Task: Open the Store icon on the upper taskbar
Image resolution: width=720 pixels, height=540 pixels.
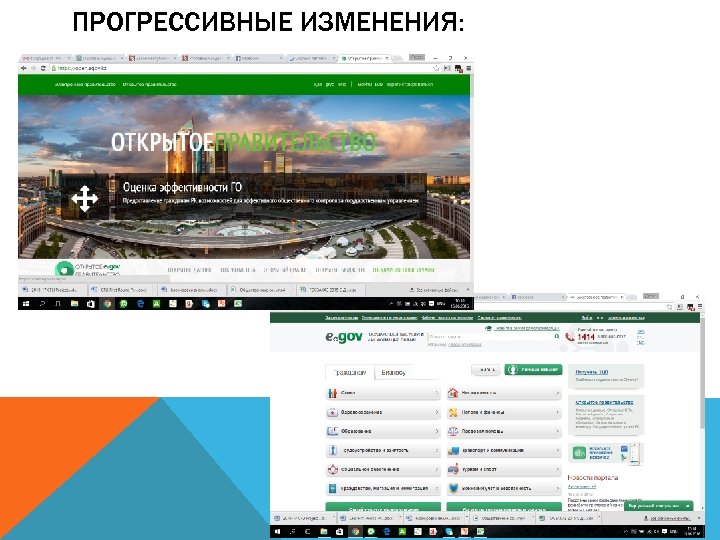Action: click(x=90, y=304)
